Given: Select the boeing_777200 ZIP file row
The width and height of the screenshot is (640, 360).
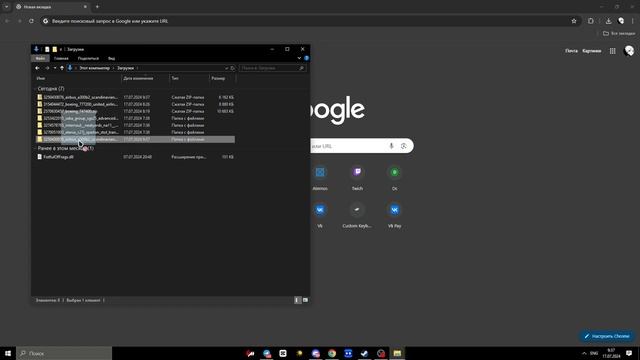Looking at the screenshot, I should [x=135, y=104].
